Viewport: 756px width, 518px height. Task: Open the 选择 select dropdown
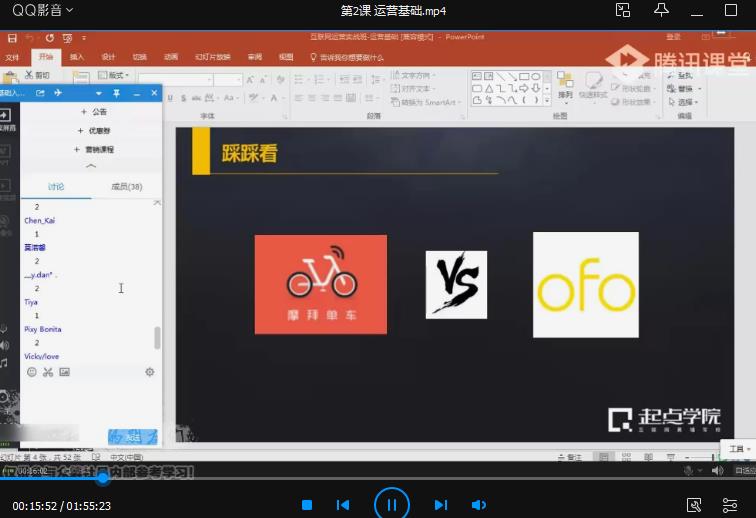pyautogui.click(x=683, y=102)
